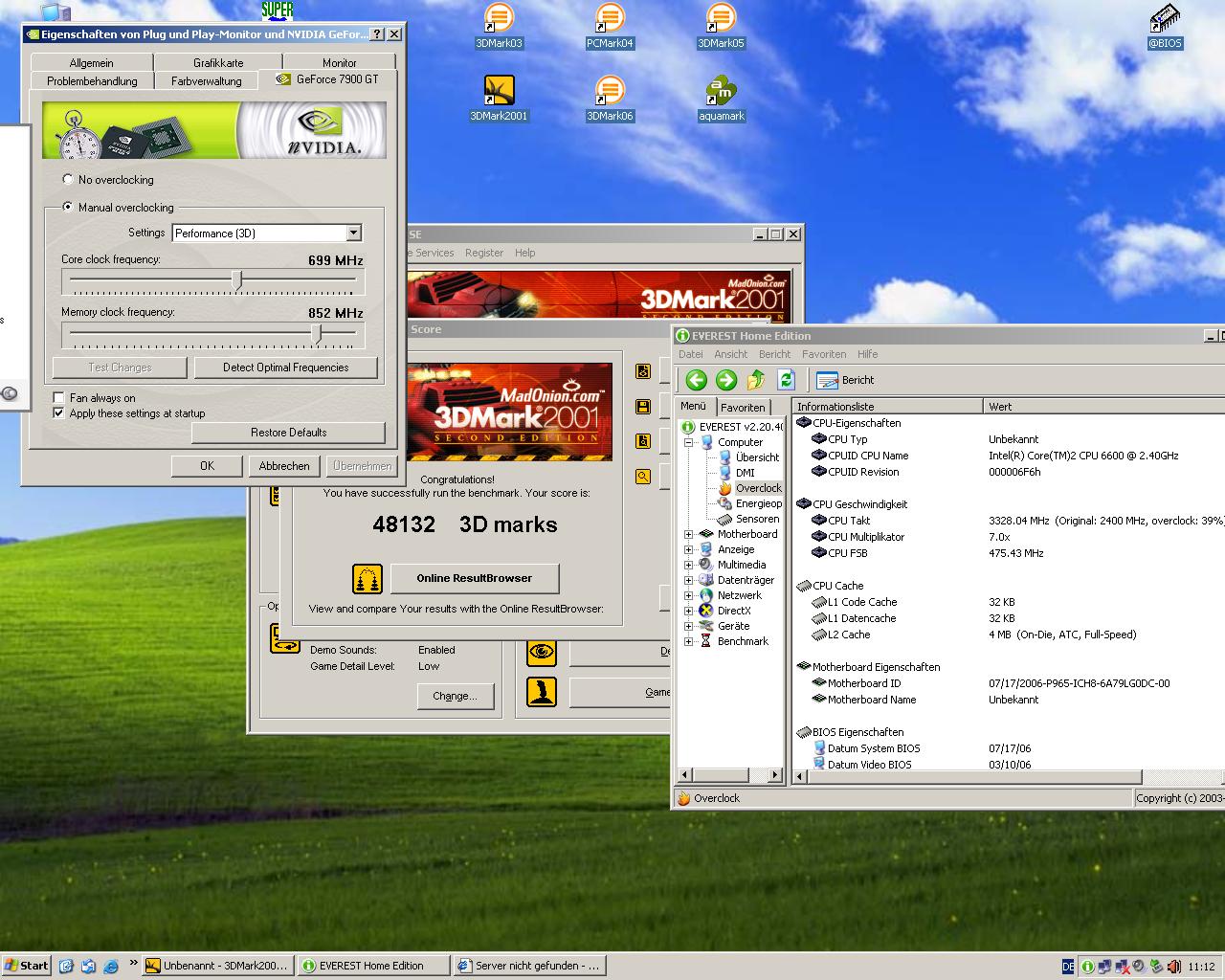The image size is (1225, 980).
Task: Click the EVEREST green forward arrow
Action: coord(726,380)
